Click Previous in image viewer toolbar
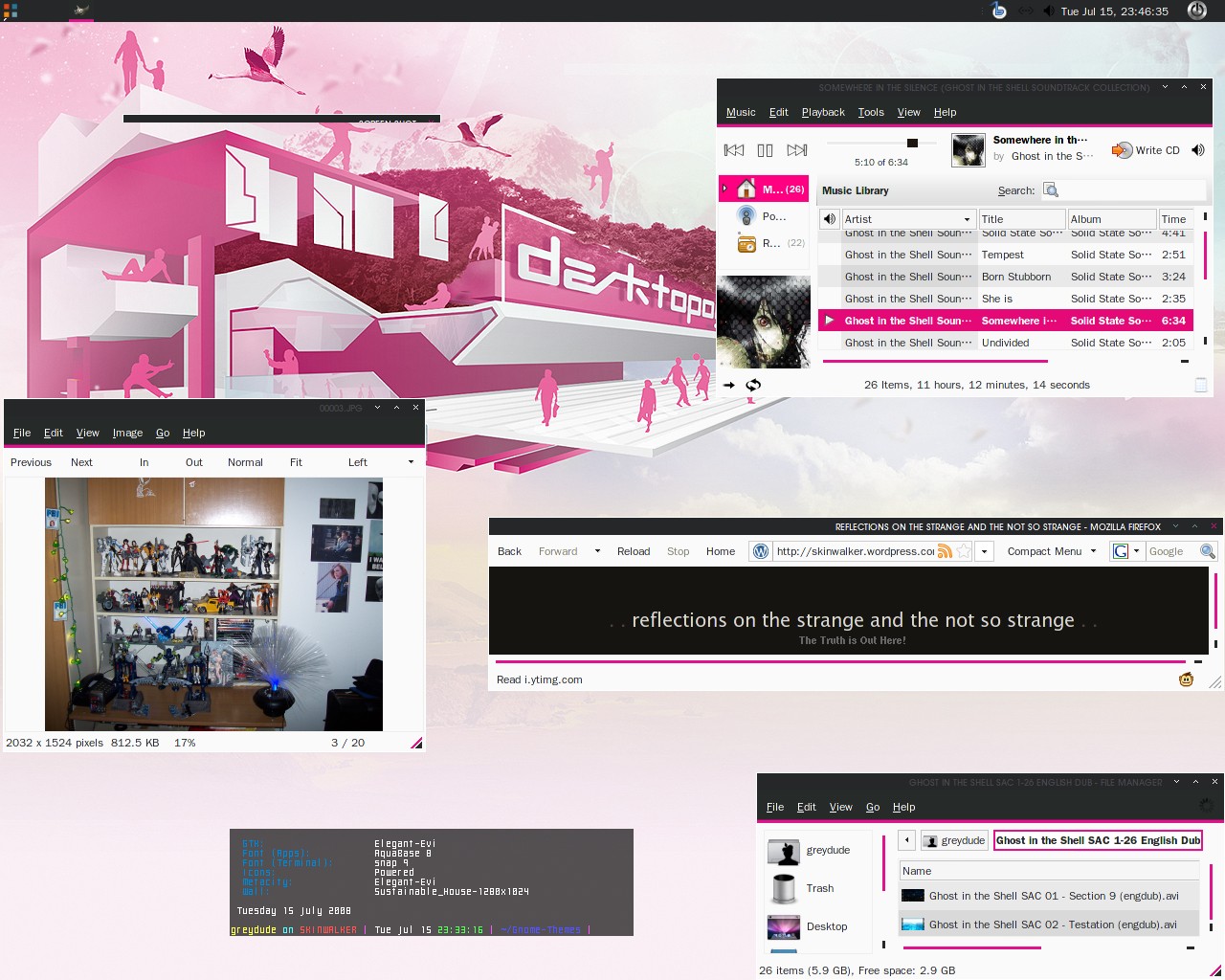Screen dimensions: 1225x980 (x=31, y=462)
